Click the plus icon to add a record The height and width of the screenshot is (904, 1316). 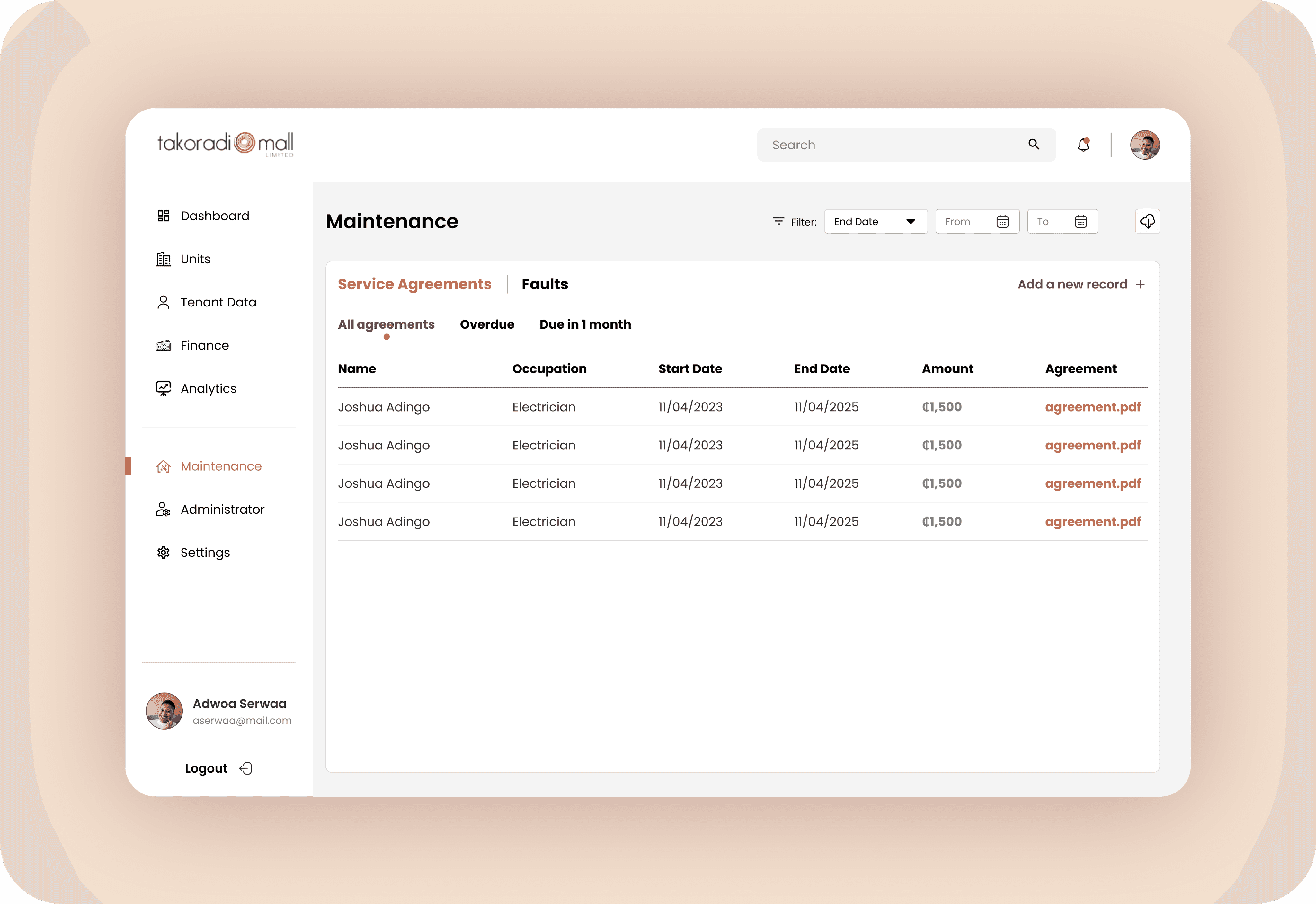[x=1140, y=284]
